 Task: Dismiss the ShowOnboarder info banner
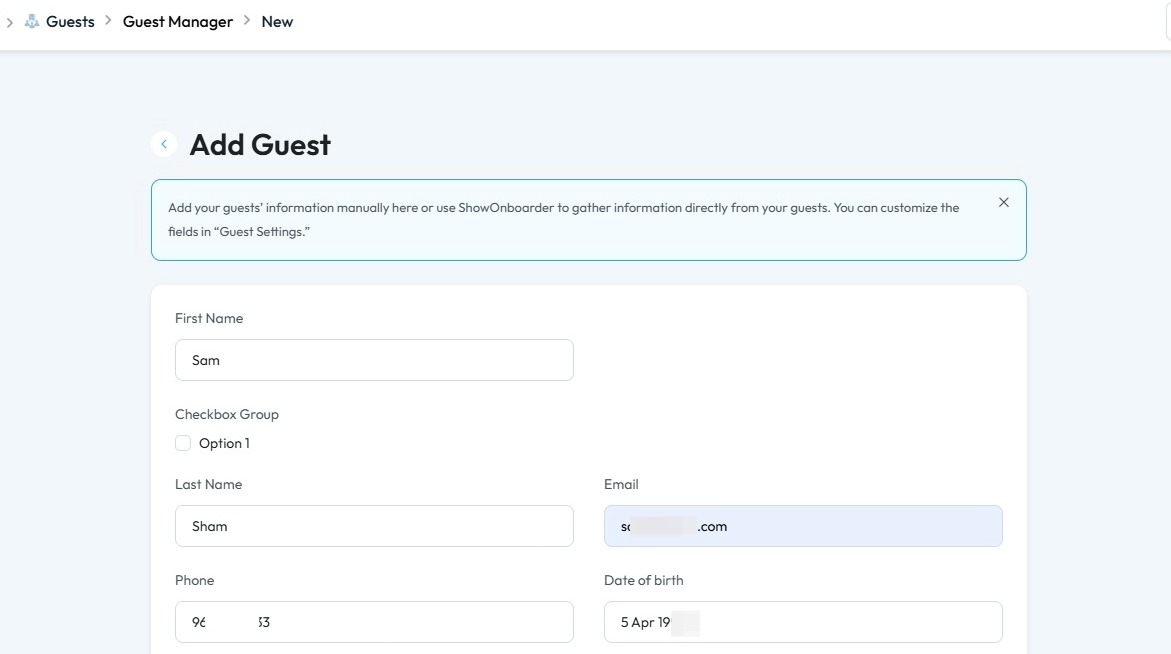(x=1003, y=202)
